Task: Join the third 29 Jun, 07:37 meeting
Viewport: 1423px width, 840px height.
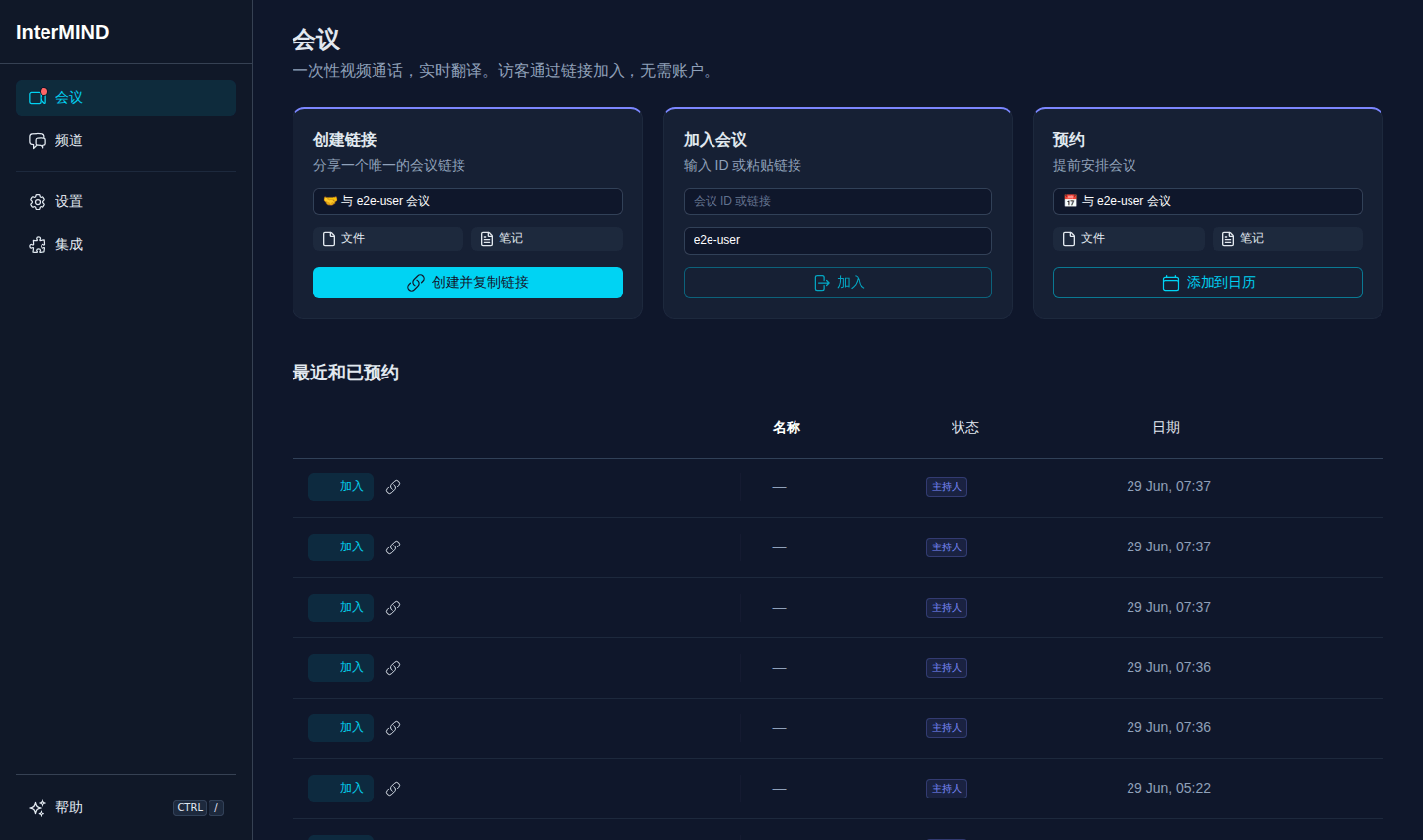Action: point(341,608)
